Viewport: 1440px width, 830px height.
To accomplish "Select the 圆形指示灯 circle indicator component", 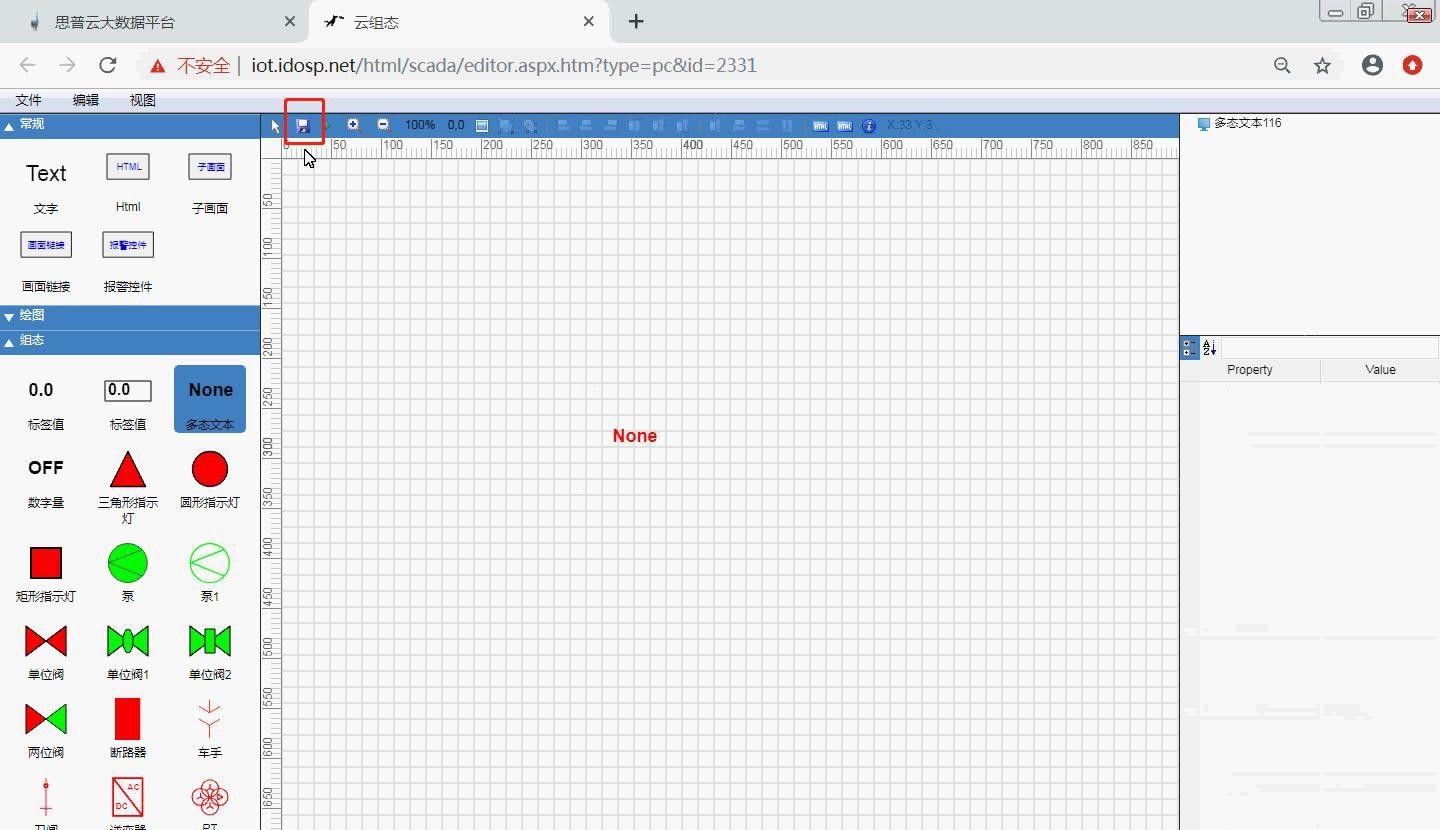I will coord(209,469).
